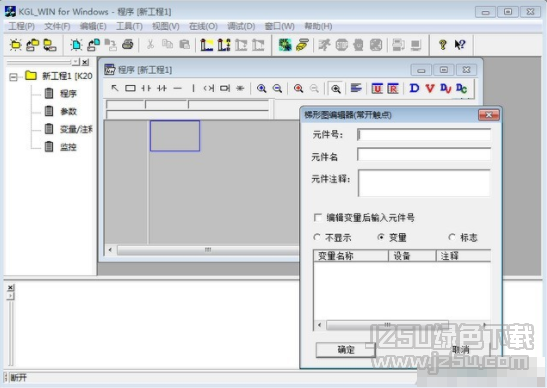Click the New Project toolbar icon
Screen dimensions: 547x388
click(15, 45)
